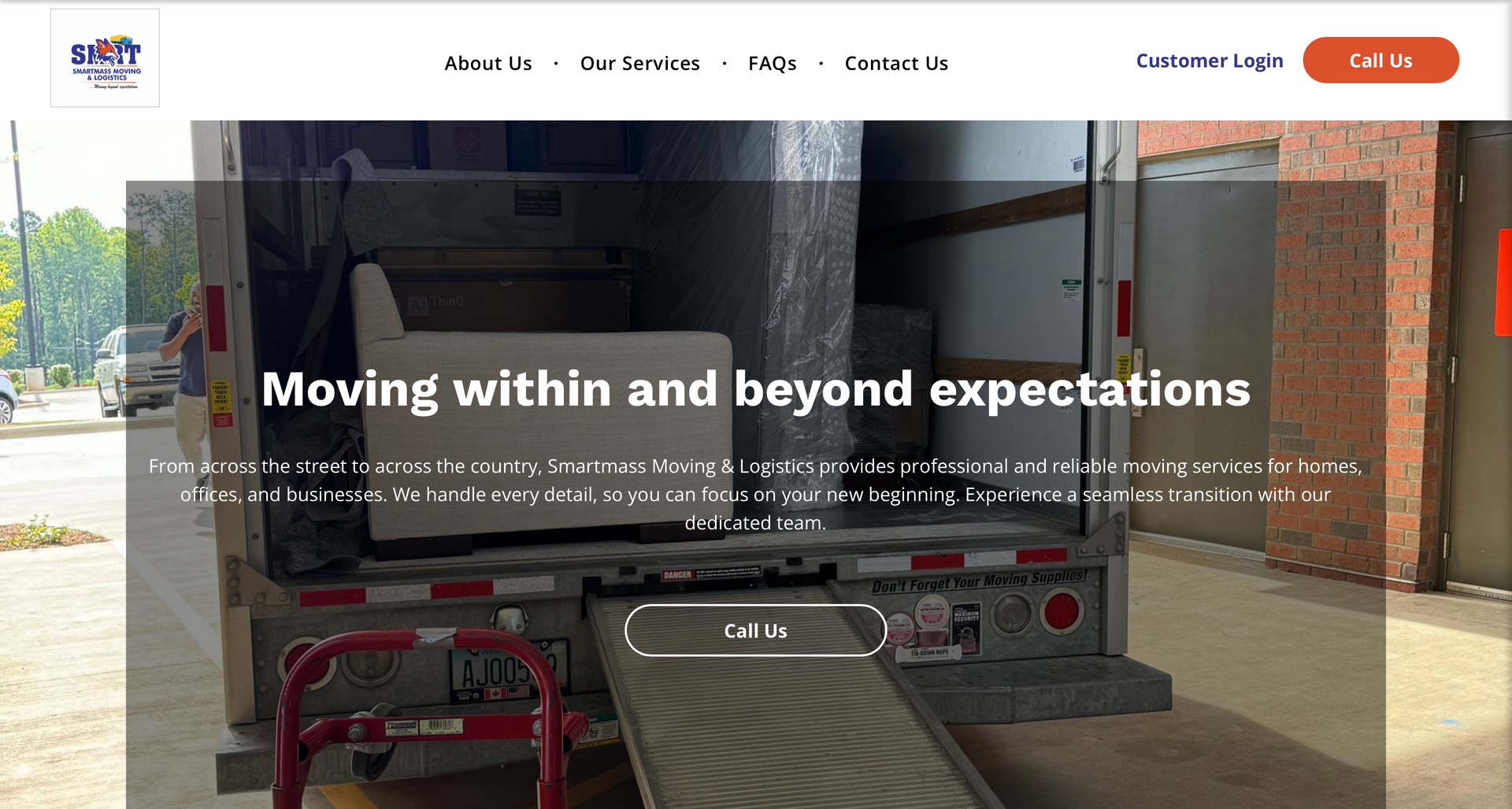Click the orange Call Us button
The width and height of the screenshot is (1512, 809).
(x=1380, y=60)
